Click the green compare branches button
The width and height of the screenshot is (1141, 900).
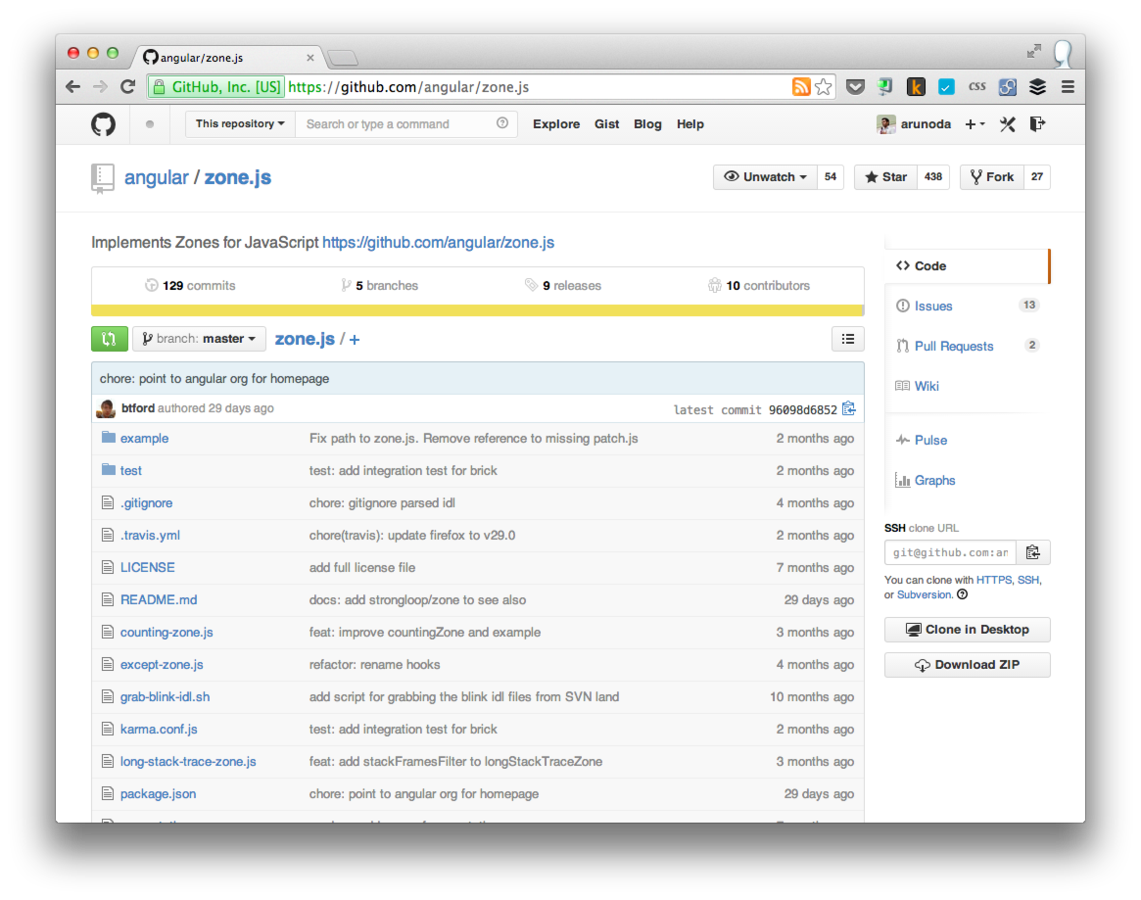pyautogui.click(x=109, y=339)
